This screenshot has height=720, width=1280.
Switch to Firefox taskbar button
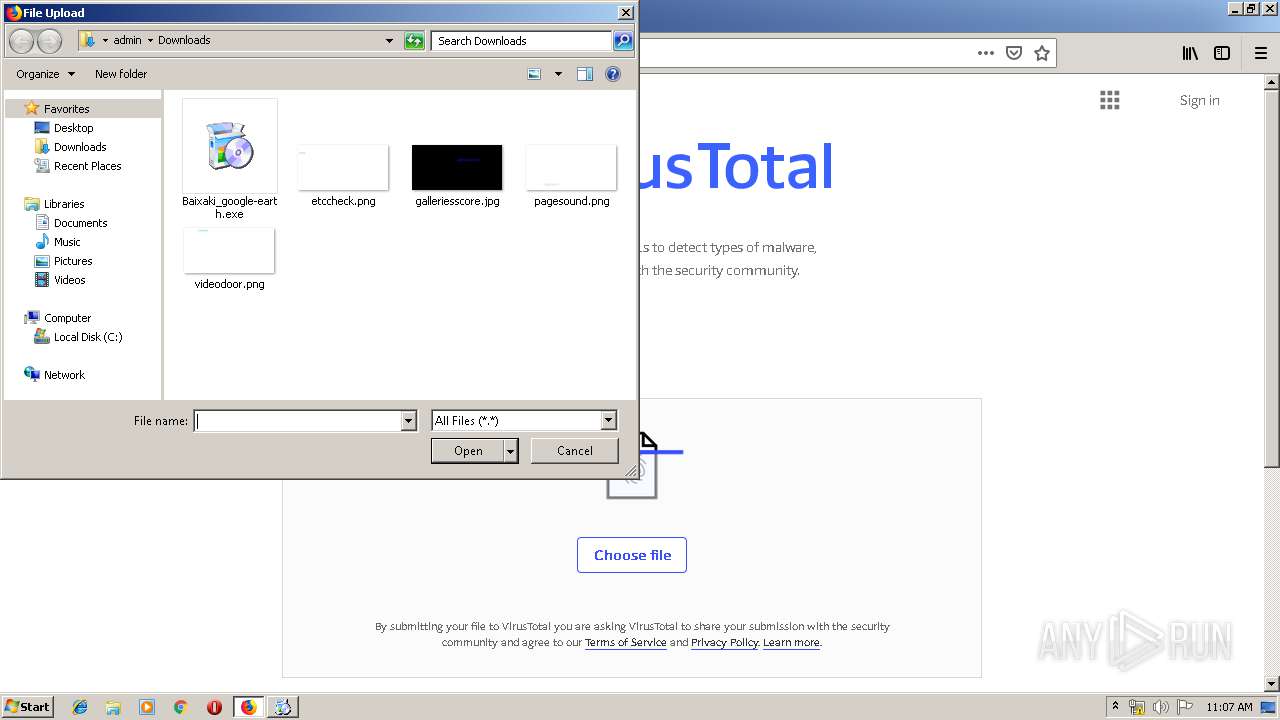pyautogui.click(x=249, y=707)
